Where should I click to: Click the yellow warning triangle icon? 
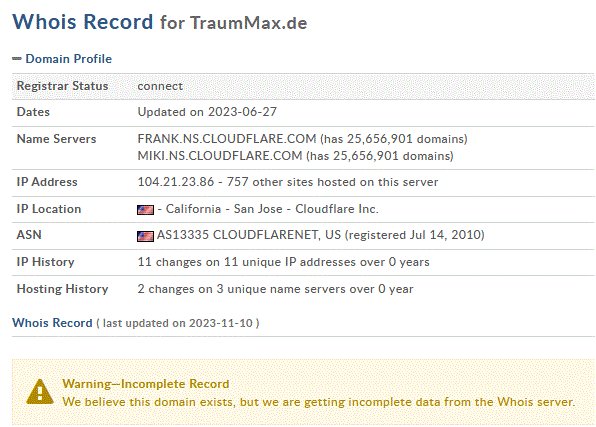pos(40,391)
